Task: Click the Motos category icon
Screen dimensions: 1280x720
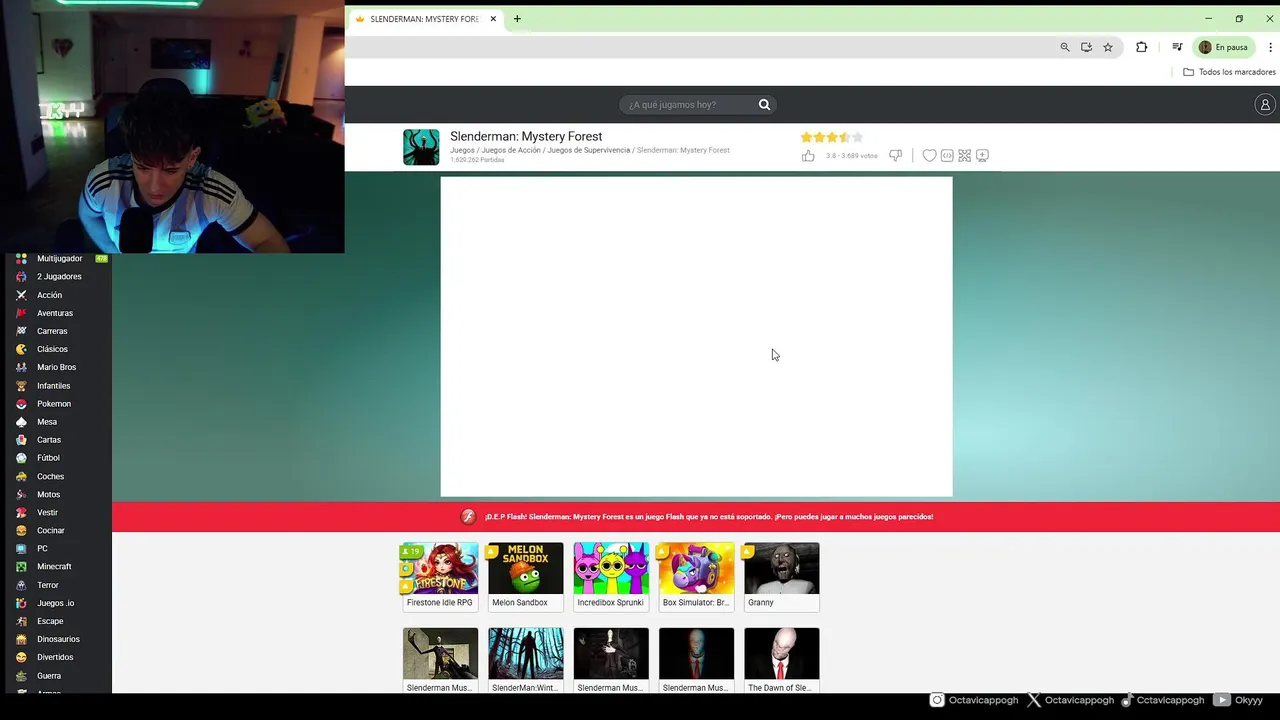Action: coord(21,495)
